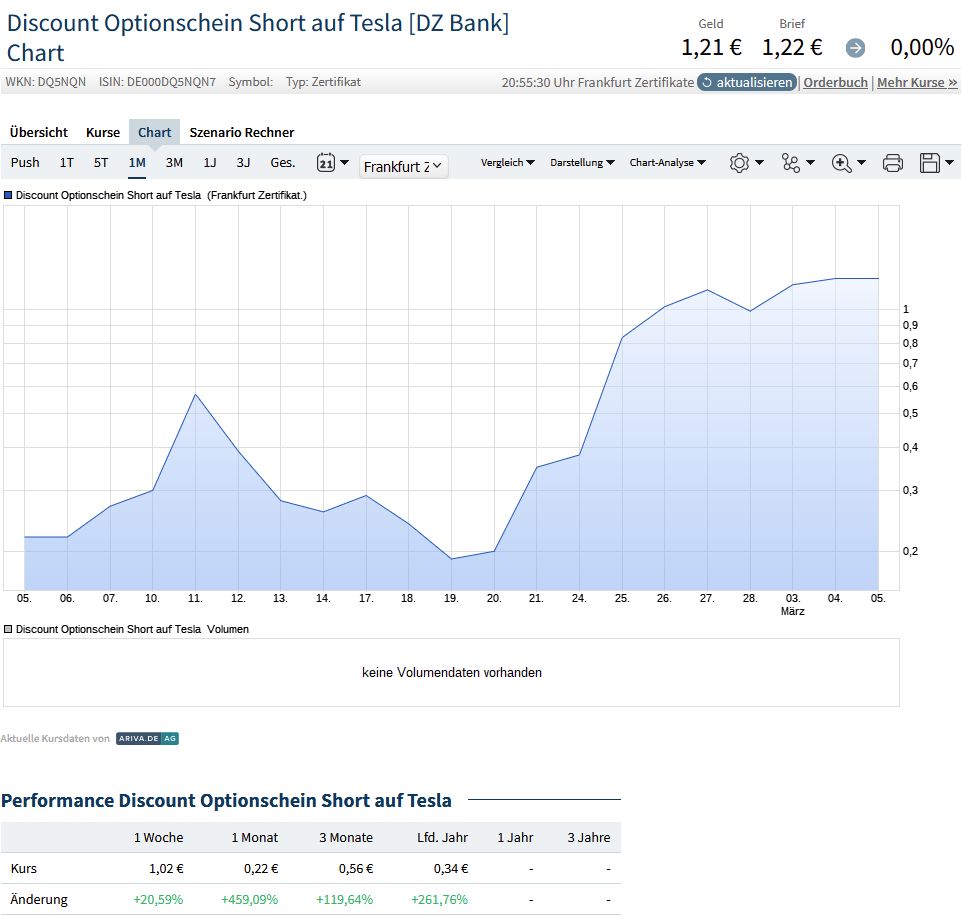The image size is (962, 917).
Task: Open the chart settings gear menu
Action: point(739,163)
